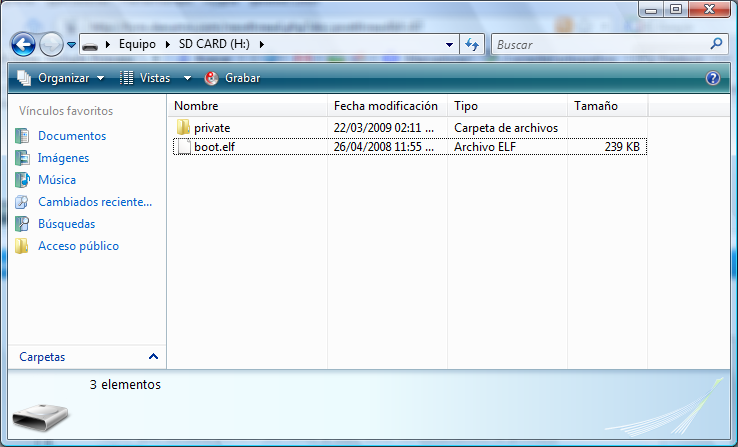
Task: Sort by Fecha modificación column header
Action: coord(386,106)
